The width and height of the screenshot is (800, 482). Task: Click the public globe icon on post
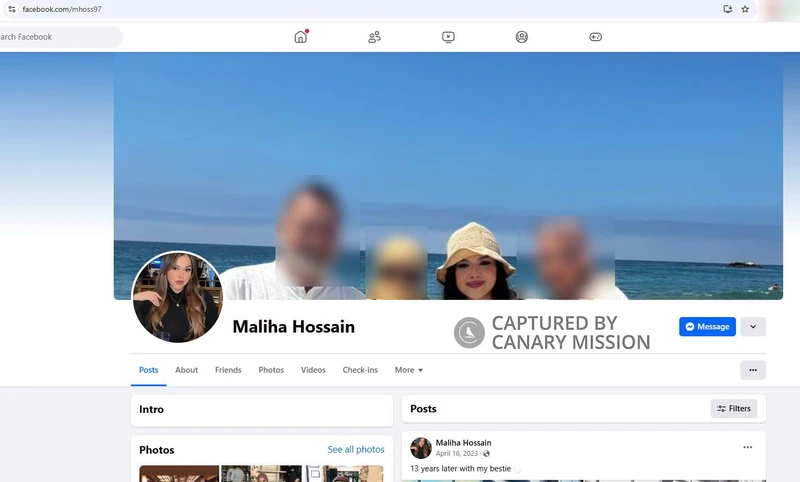(486, 453)
